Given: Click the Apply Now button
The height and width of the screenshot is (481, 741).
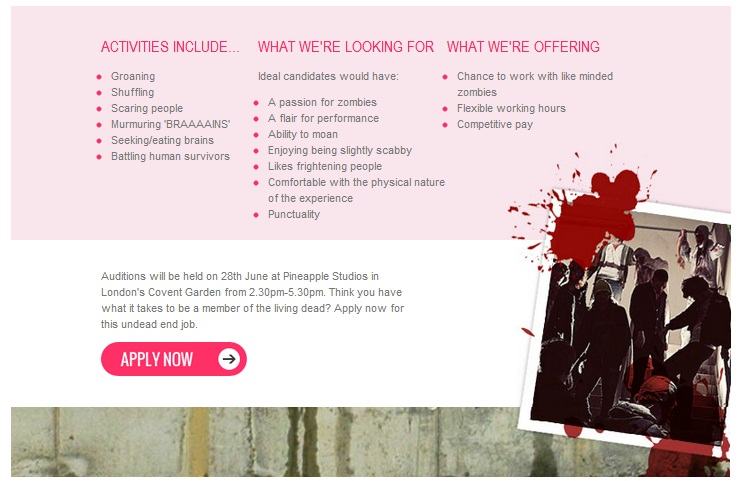Looking at the screenshot, I should [173, 359].
